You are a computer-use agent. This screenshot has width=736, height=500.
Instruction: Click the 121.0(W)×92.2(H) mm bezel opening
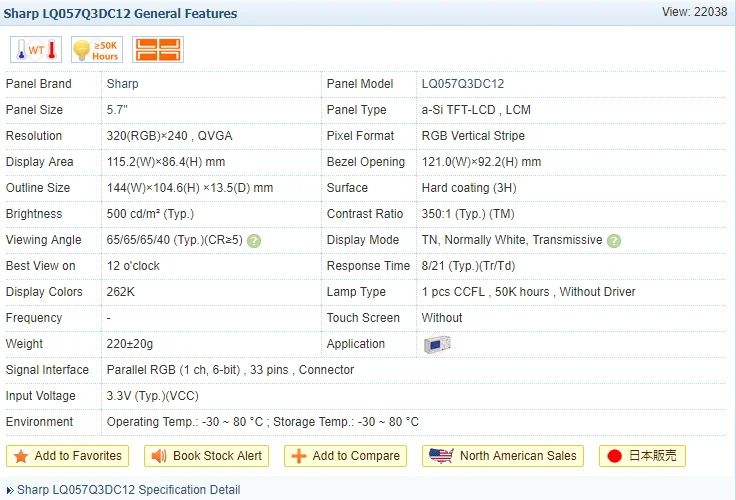pyautogui.click(x=481, y=162)
